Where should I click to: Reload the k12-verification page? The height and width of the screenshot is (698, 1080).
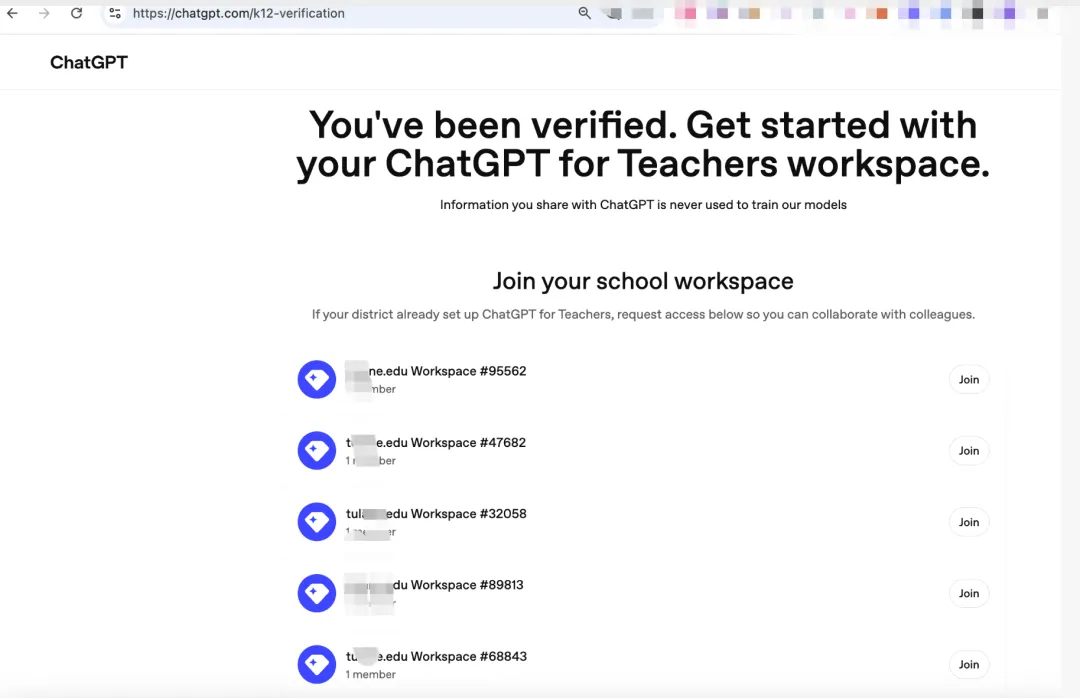[x=76, y=13]
